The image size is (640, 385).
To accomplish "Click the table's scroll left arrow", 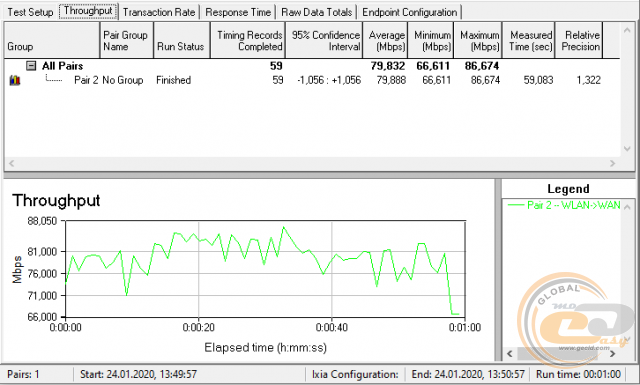I will (x=11, y=163).
